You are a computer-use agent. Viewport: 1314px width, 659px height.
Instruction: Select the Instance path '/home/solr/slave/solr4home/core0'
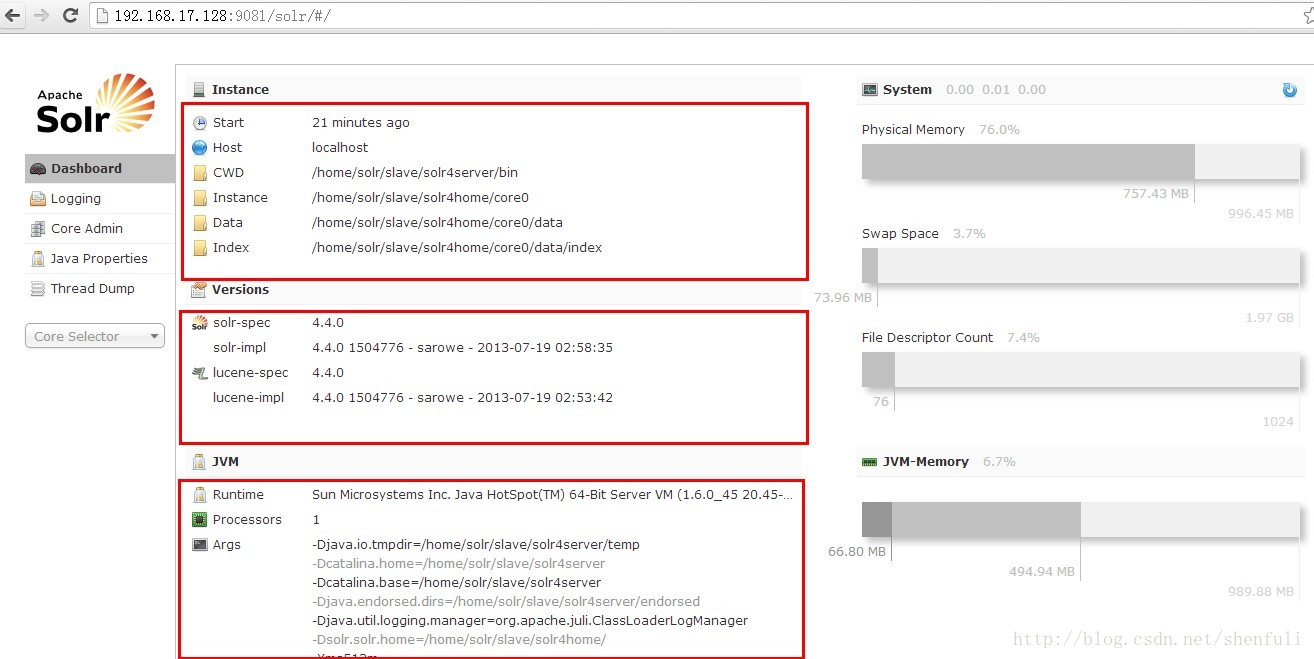click(x=420, y=197)
